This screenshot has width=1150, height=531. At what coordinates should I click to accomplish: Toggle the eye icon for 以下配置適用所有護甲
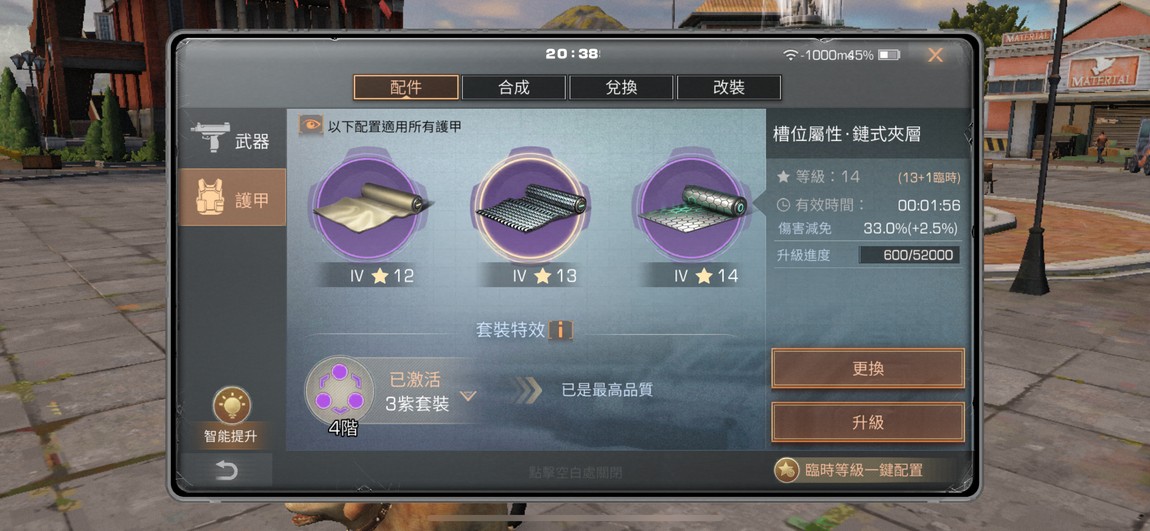click(x=311, y=125)
